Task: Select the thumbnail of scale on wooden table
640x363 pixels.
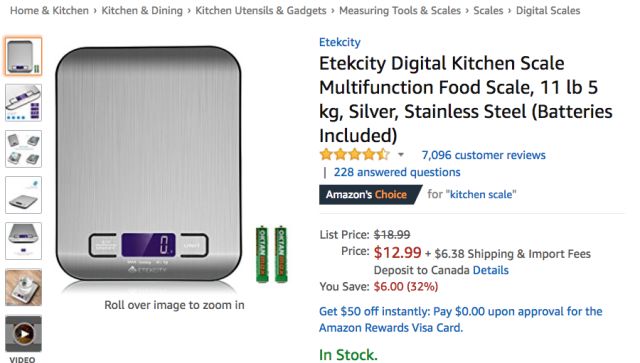Action: click(x=23, y=287)
